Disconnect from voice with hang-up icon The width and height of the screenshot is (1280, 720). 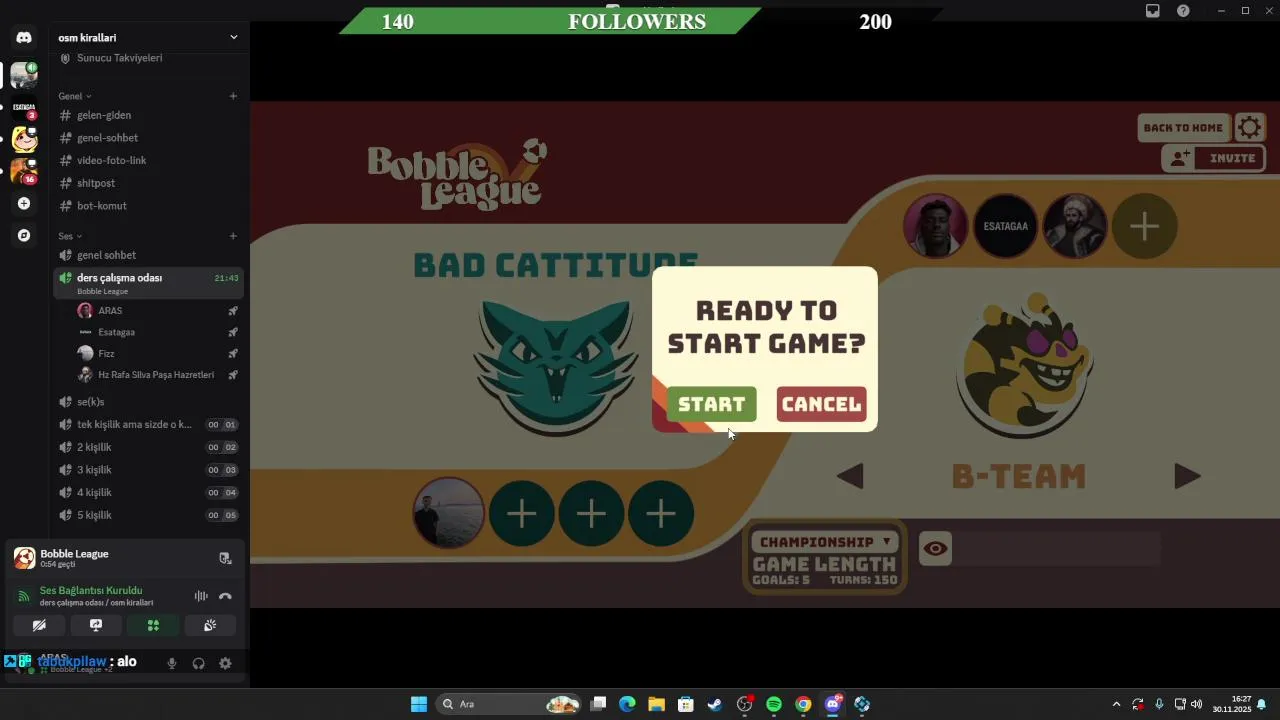click(x=225, y=596)
